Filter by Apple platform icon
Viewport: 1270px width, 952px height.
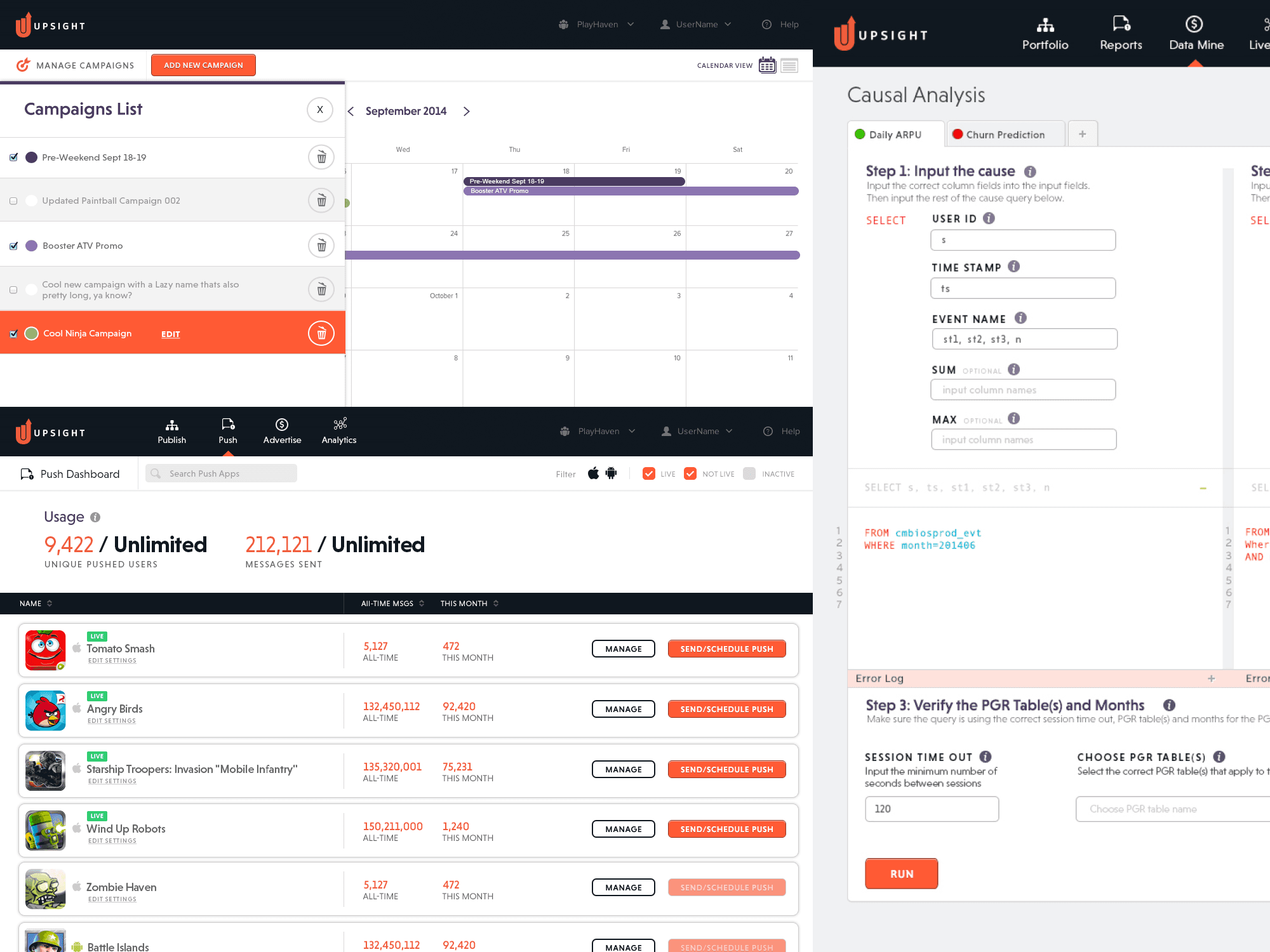(593, 473)
